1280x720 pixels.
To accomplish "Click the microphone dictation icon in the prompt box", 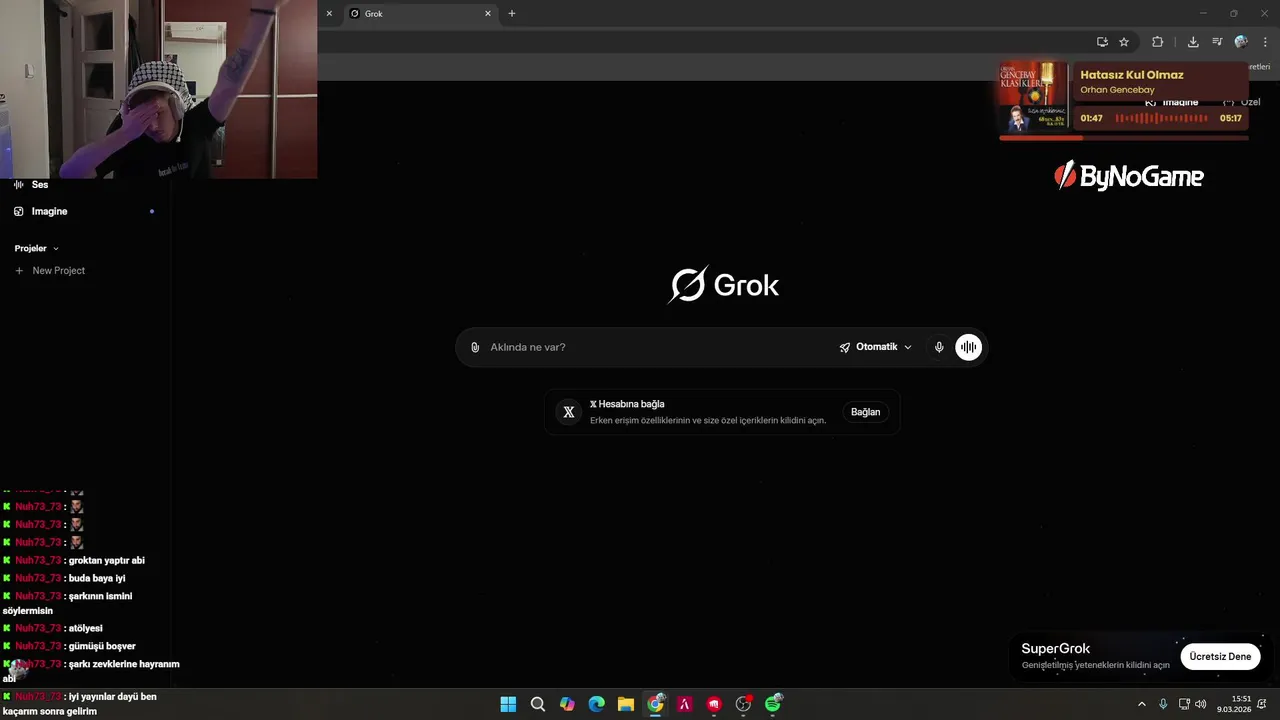I will 939,347.
